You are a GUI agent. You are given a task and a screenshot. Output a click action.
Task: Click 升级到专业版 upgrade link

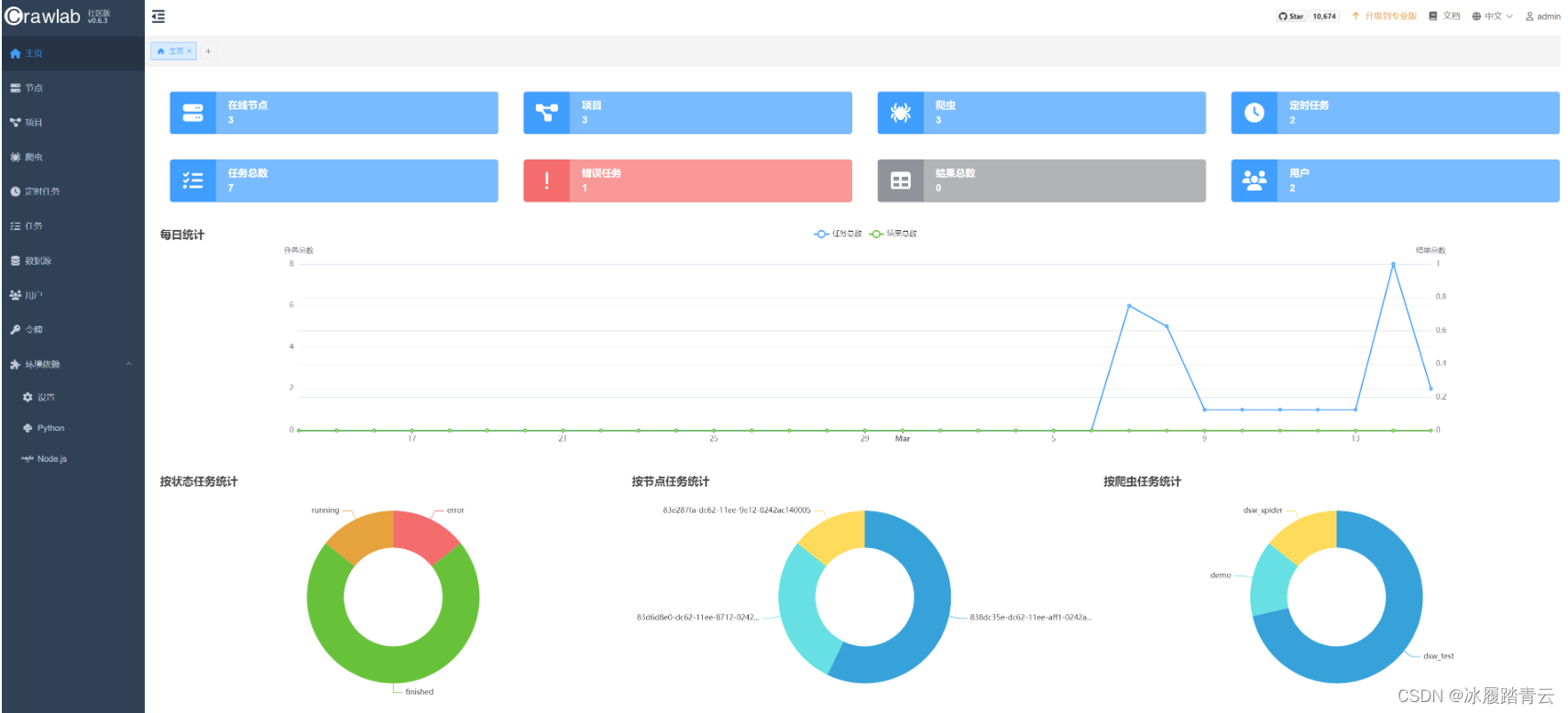pos(1385,16)
